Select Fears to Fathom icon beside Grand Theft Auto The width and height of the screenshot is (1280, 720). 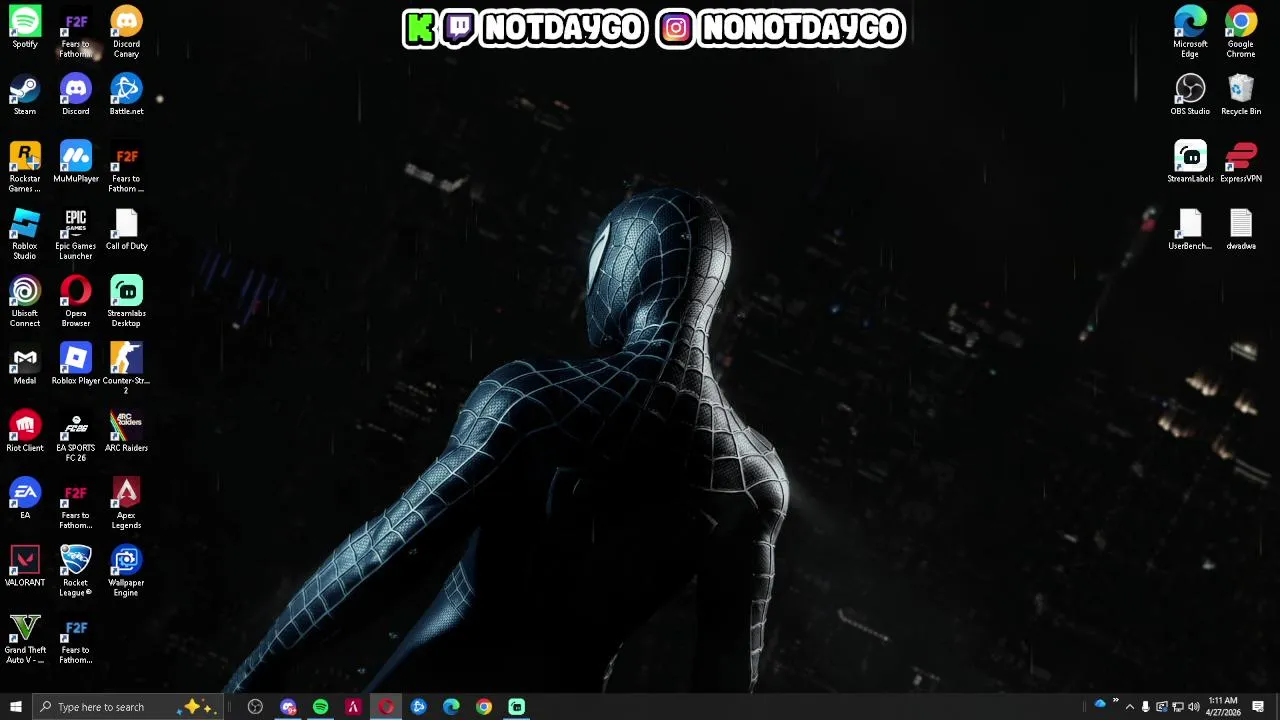(x=76, y=638)
